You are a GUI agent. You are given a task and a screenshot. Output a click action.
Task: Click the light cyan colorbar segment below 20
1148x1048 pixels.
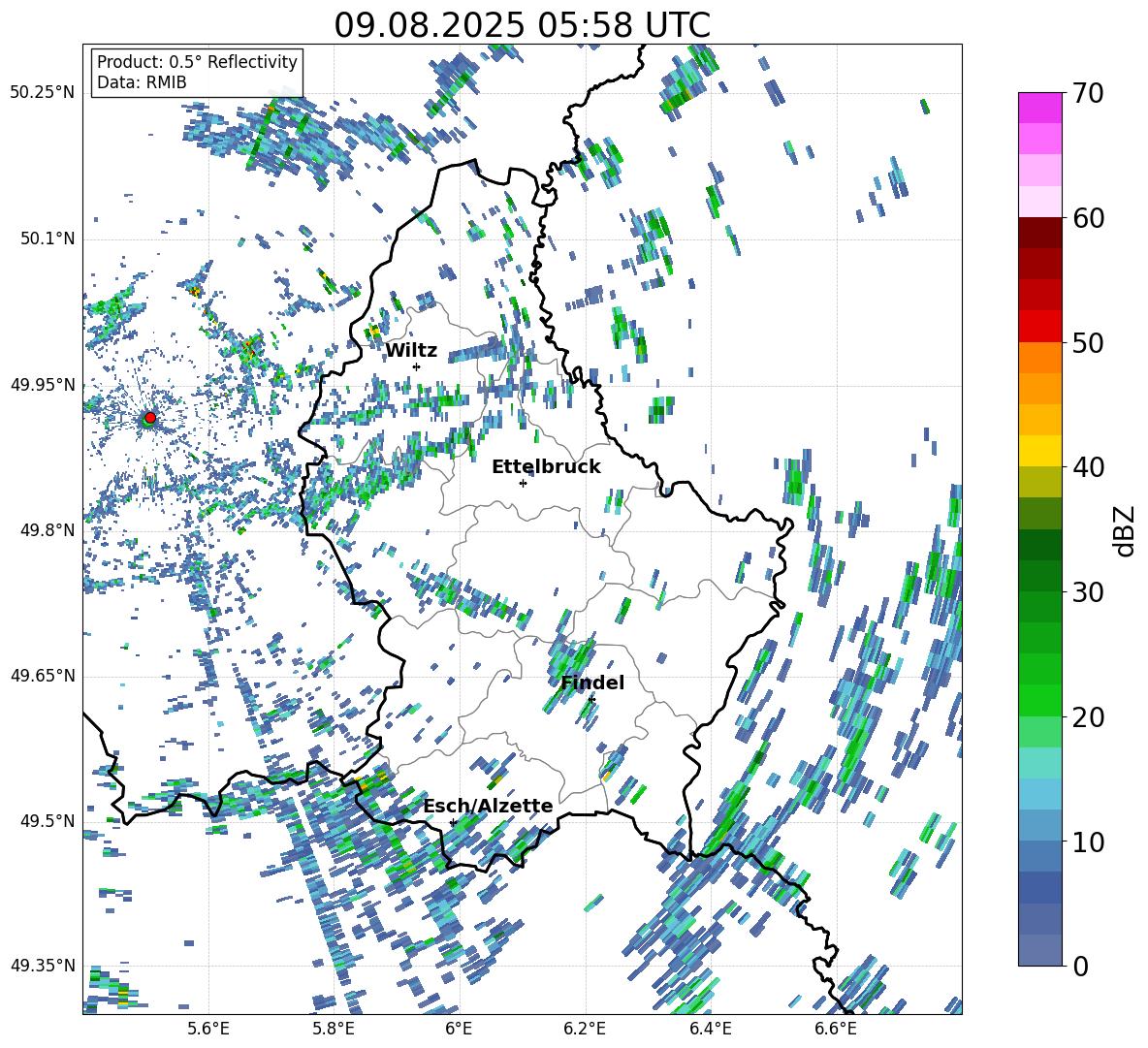1039,763
